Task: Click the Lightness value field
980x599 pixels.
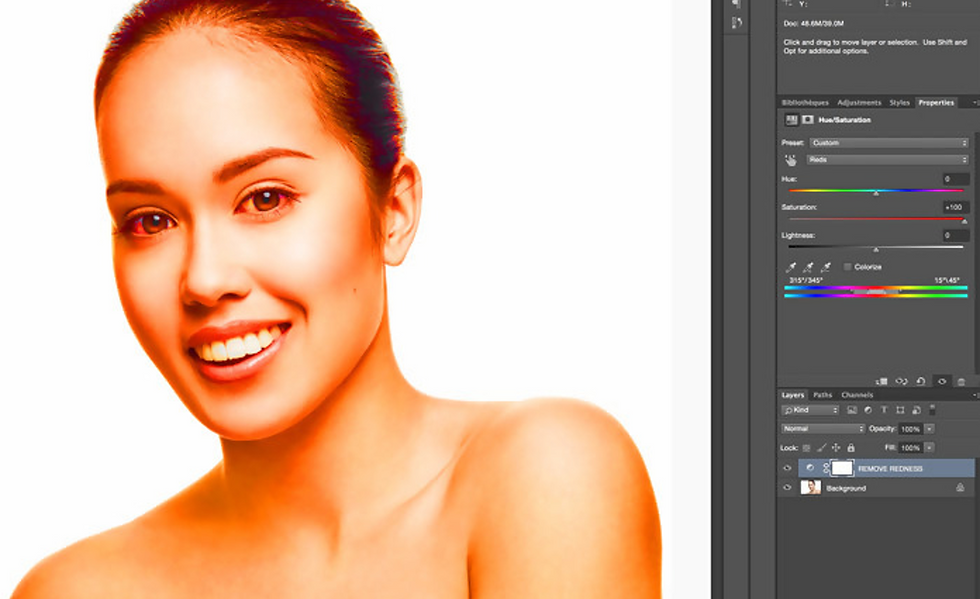Action: pos(956,235)
